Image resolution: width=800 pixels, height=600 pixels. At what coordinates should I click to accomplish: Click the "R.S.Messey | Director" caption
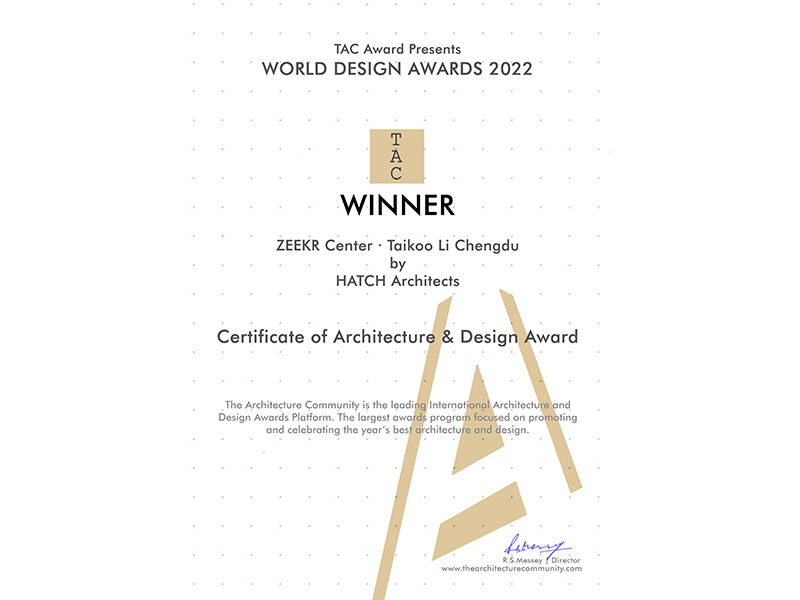pos(541,560)
